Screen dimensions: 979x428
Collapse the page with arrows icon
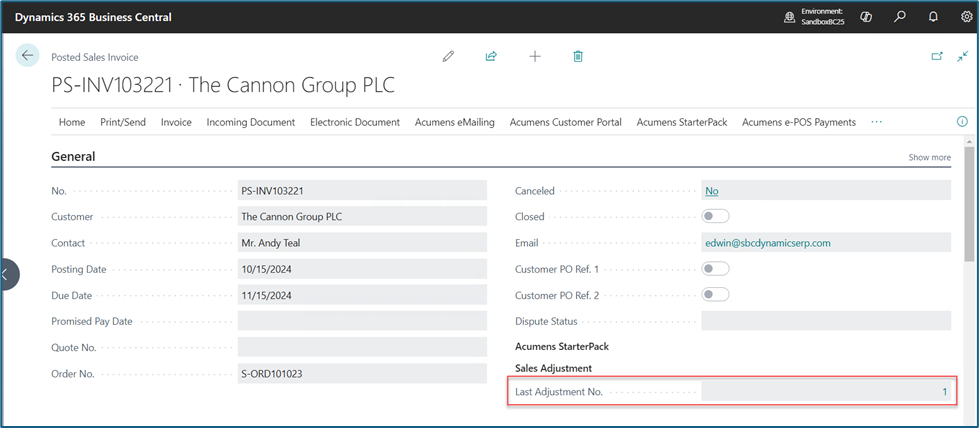point(962,56)
